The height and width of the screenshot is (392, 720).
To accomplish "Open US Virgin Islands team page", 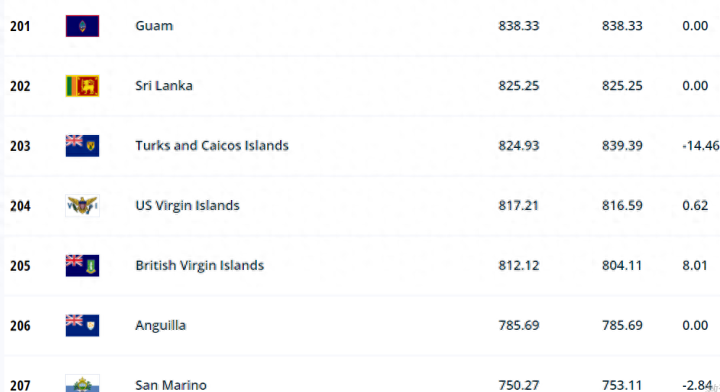I will [x=187, y=206].
